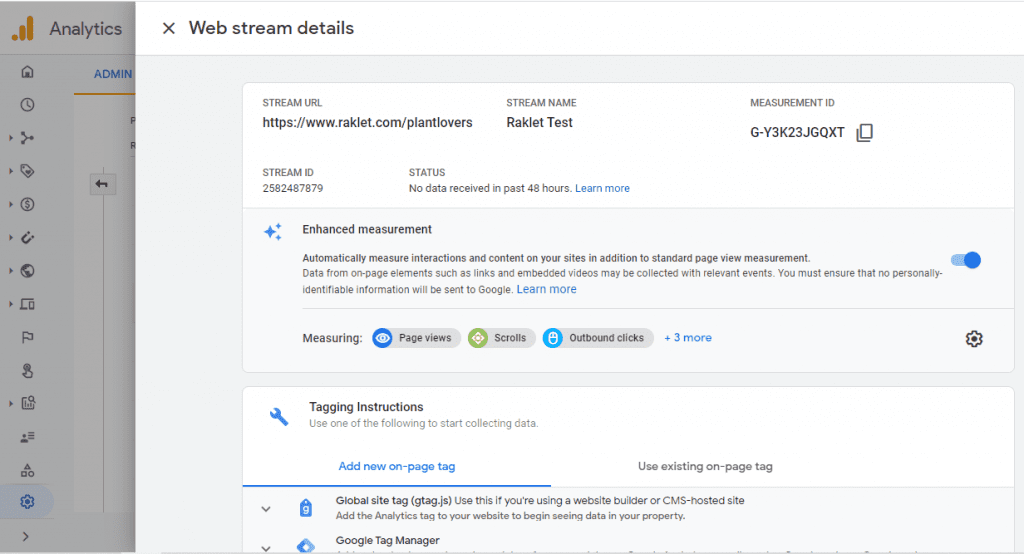The height and width of the screenshot is (554, 1024).
Task: Click the Tagging Instructions heading
Action: click(x=366, y=407)
